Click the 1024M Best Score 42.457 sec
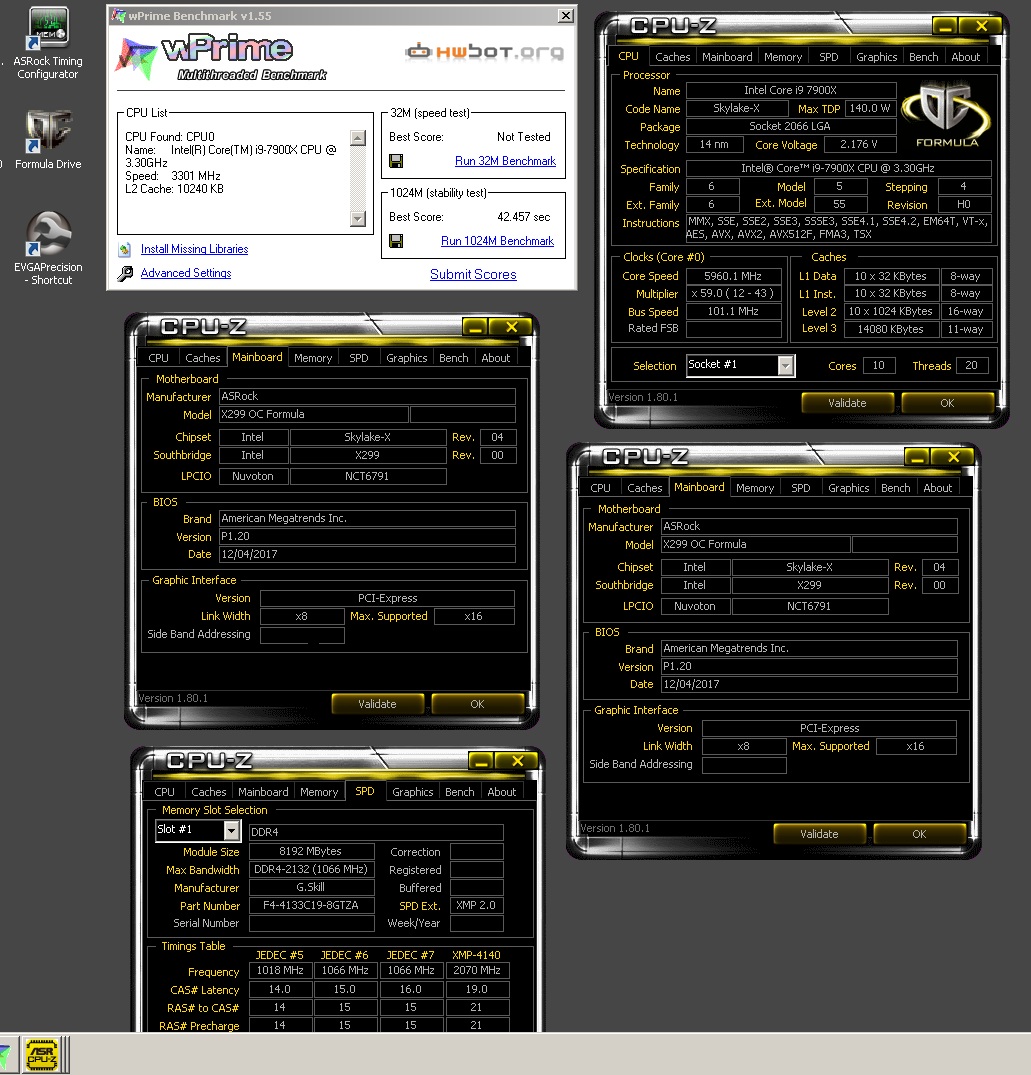The width and height of the screenshot is (1031, 1075). pos(524,217)
